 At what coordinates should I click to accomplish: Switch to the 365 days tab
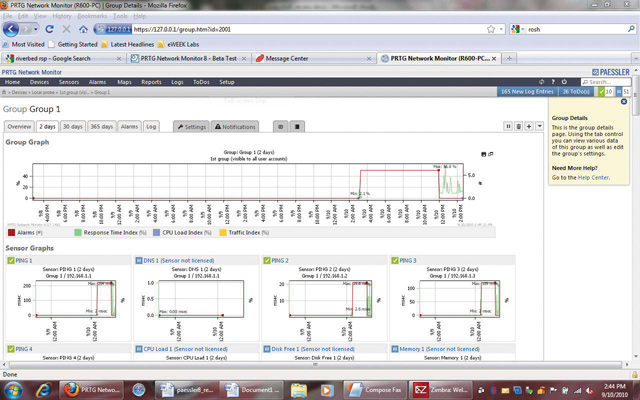point(102,127)
